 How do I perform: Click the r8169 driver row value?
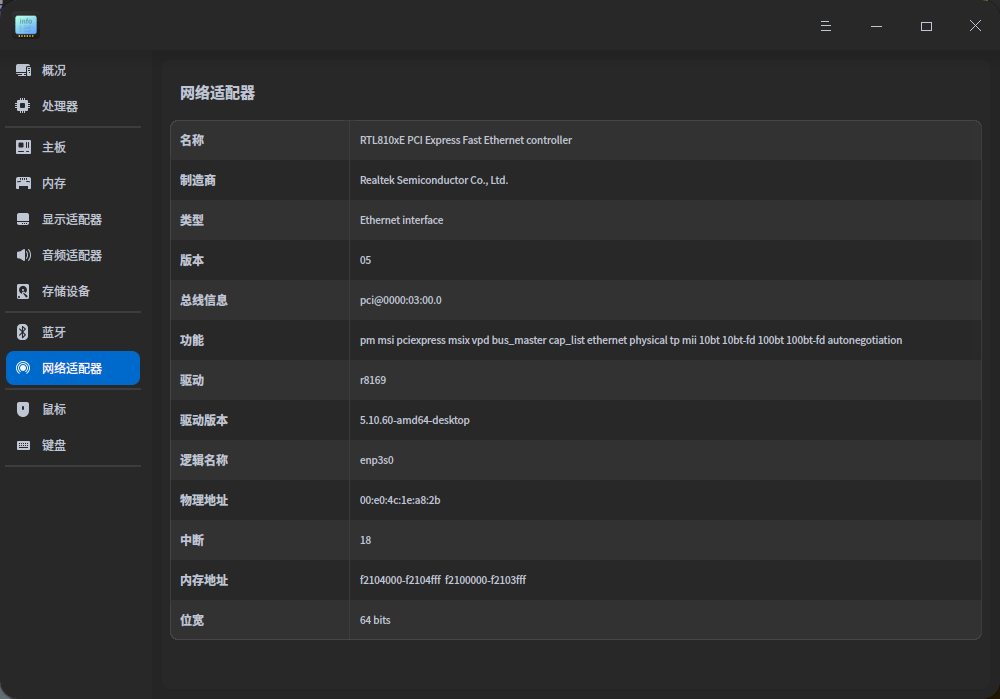pos(372,380)
